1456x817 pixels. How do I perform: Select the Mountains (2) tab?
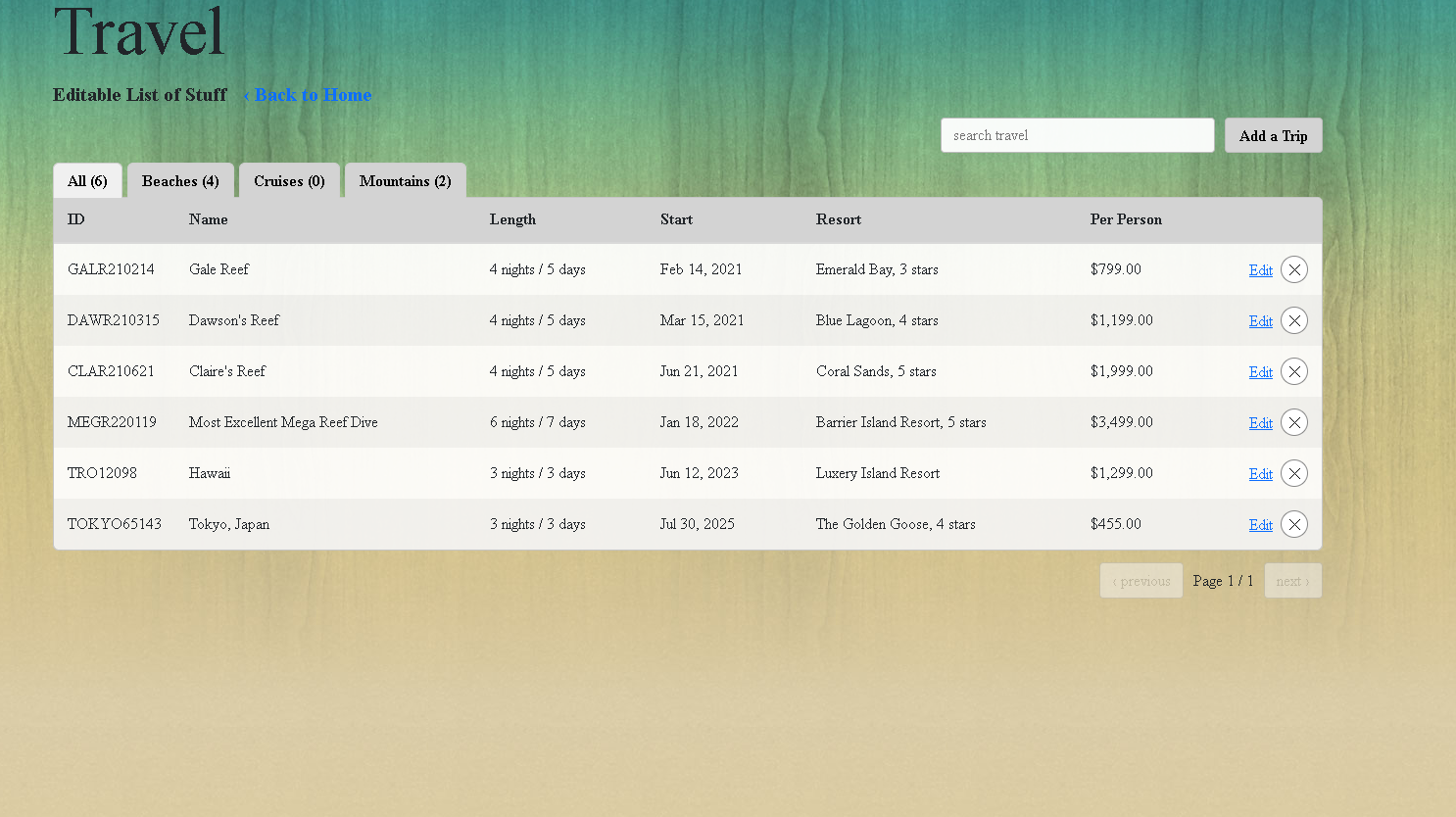click(x=405, y=181)
